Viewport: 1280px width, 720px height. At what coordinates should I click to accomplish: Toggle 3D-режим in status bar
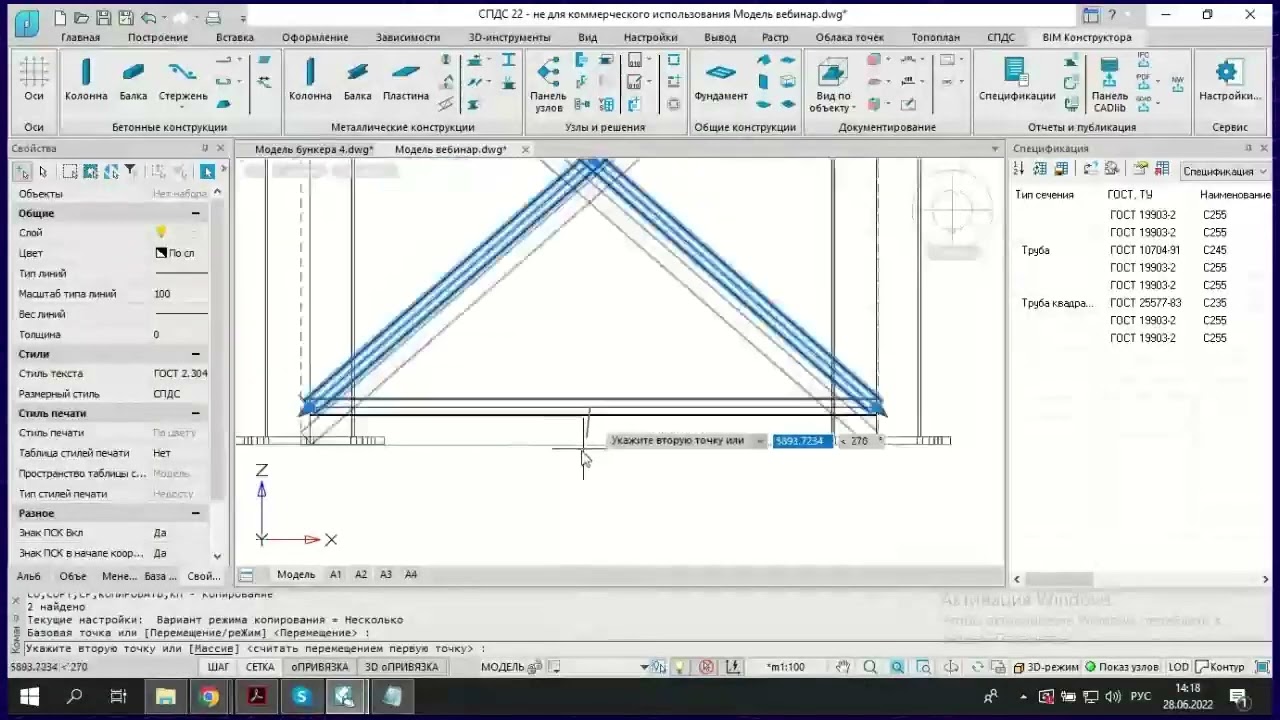point(1046,667)
